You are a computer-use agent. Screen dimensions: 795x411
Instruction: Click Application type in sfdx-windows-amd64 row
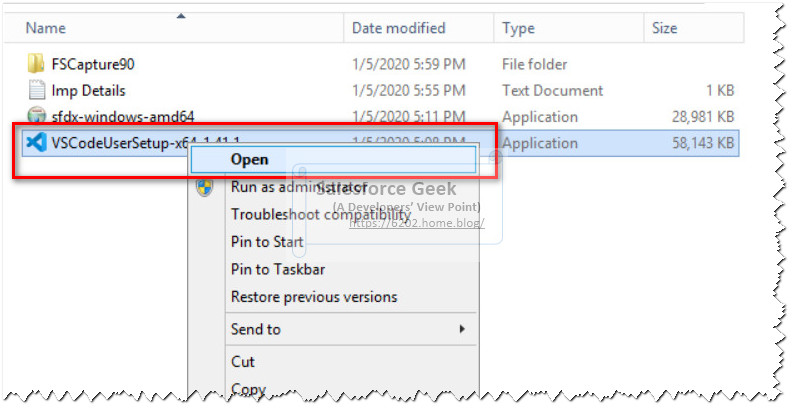pyautogui.click(x=539, y=117)
